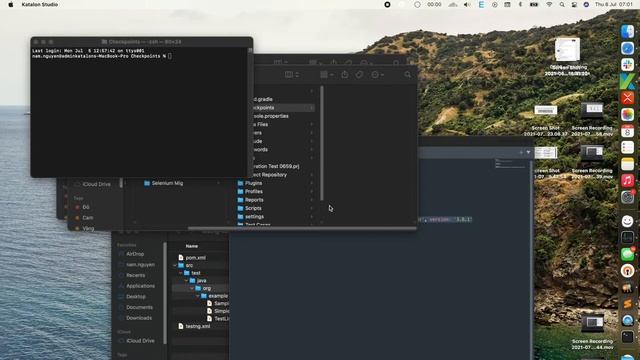Click the Tags icon in Finder toolbar

359,75
